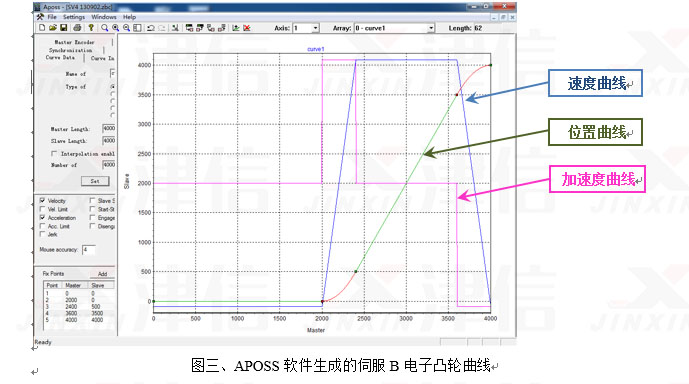Click the Print toolbar icon
689x384 pixels.
[77, 28]
